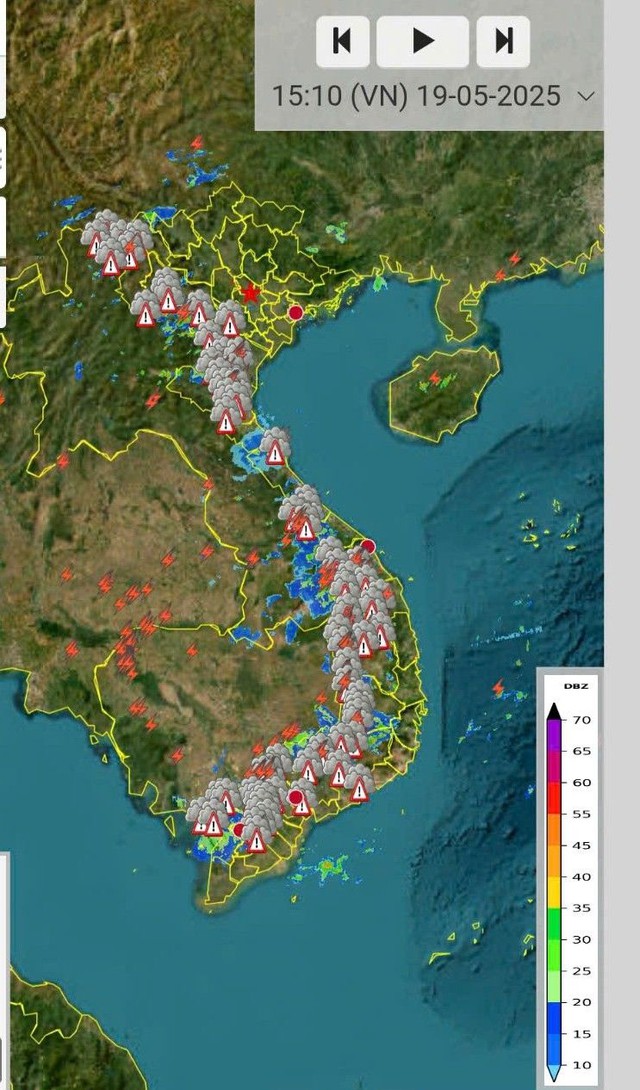Viewport: 640px width, 1090px height.
Task: Click the "25" legend value
Action: coord(582,971)
